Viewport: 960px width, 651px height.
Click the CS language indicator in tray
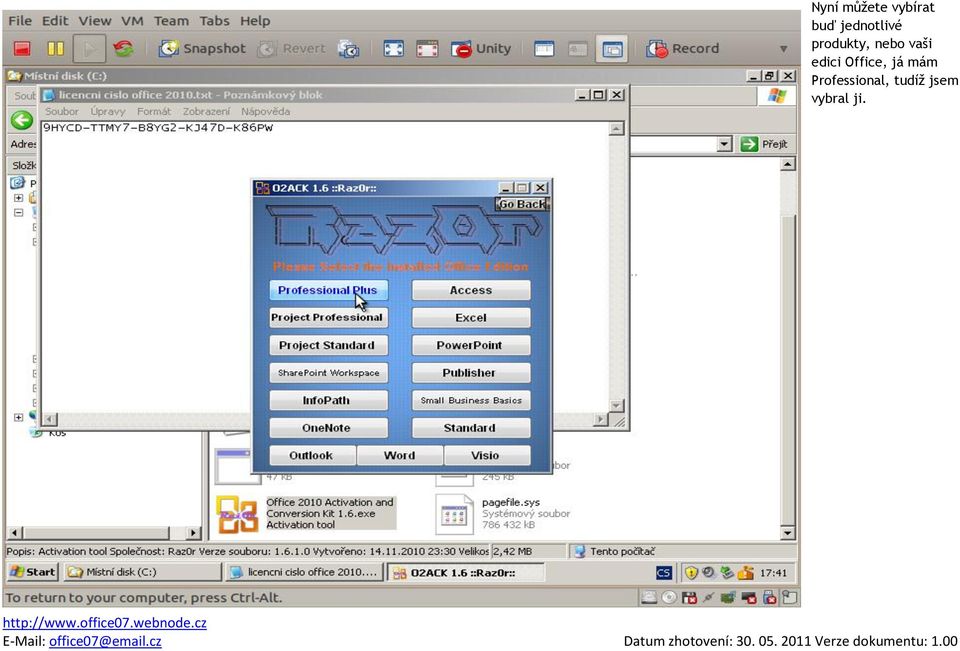(x=664, y=573)
